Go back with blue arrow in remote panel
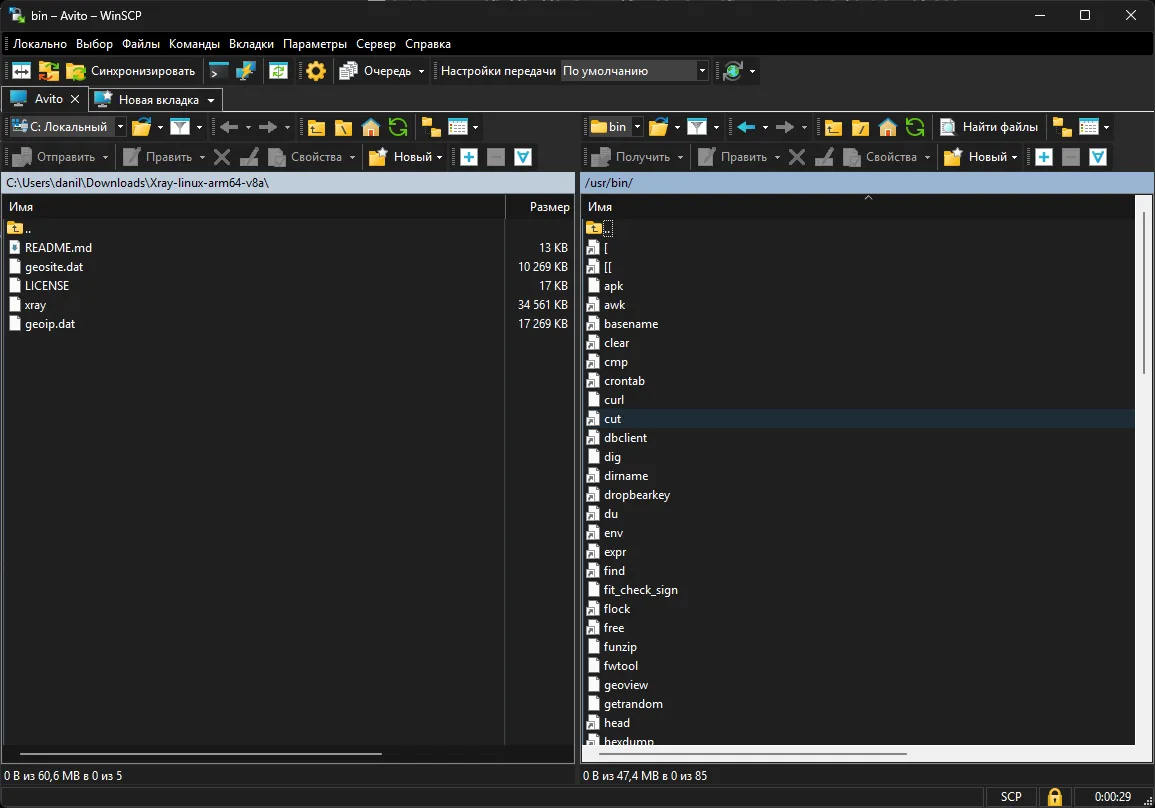The height and width of the screenshot is (808, 1155). tap(746, 127)
